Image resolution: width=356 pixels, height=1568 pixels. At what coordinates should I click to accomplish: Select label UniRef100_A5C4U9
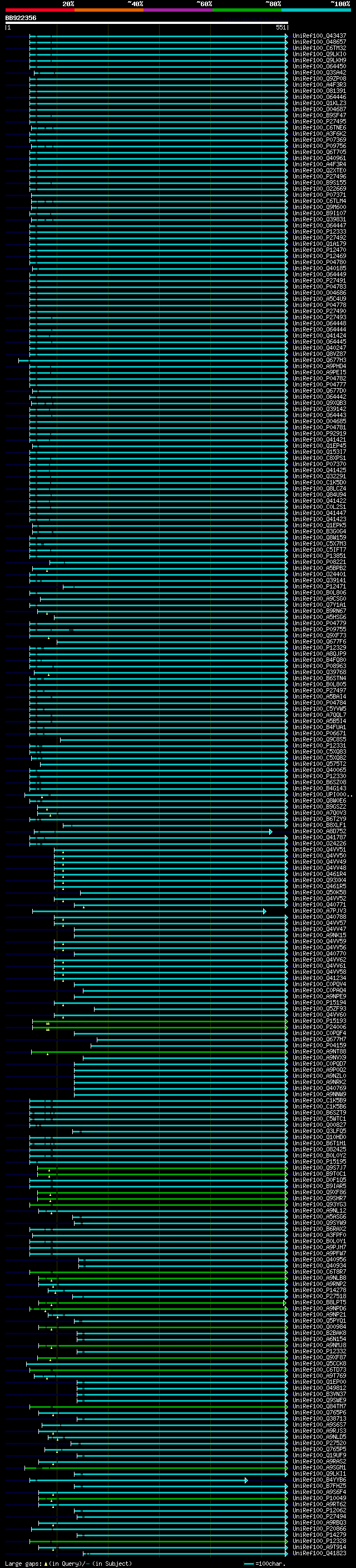319,299
